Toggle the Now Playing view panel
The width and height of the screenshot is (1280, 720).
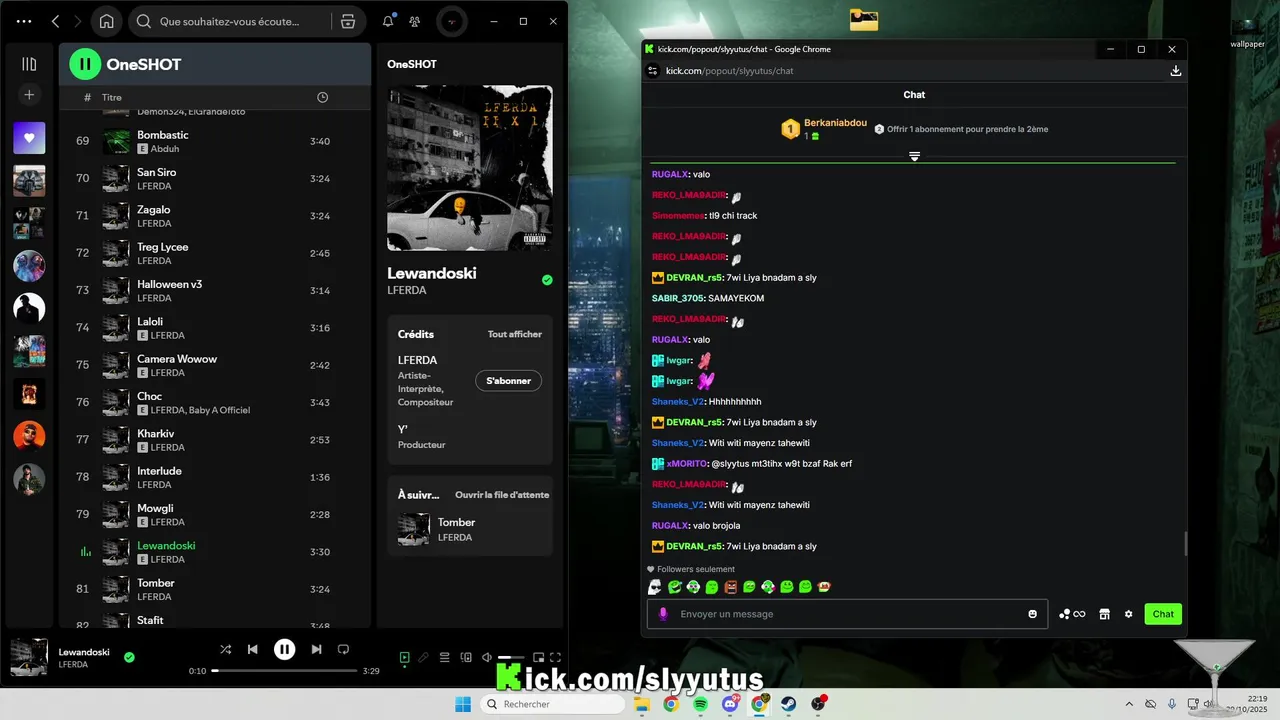[404, 657]
